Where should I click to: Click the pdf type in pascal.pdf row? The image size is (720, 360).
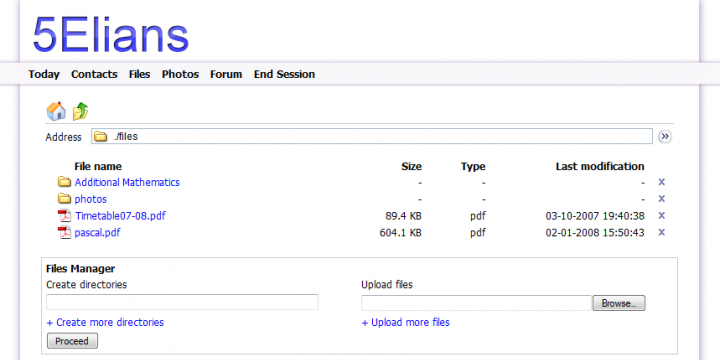(478, 233)
